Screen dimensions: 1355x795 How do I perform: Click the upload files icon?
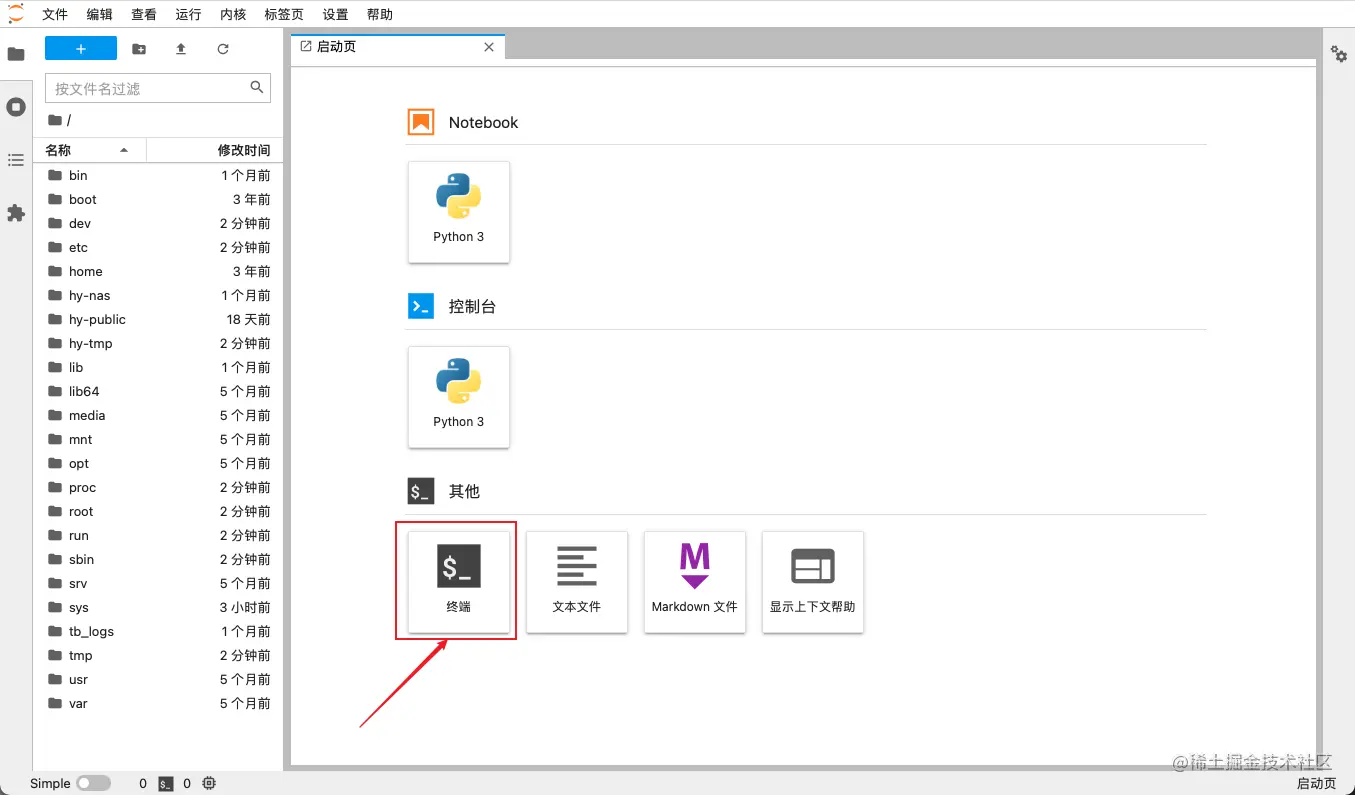(x=181, y=49)
